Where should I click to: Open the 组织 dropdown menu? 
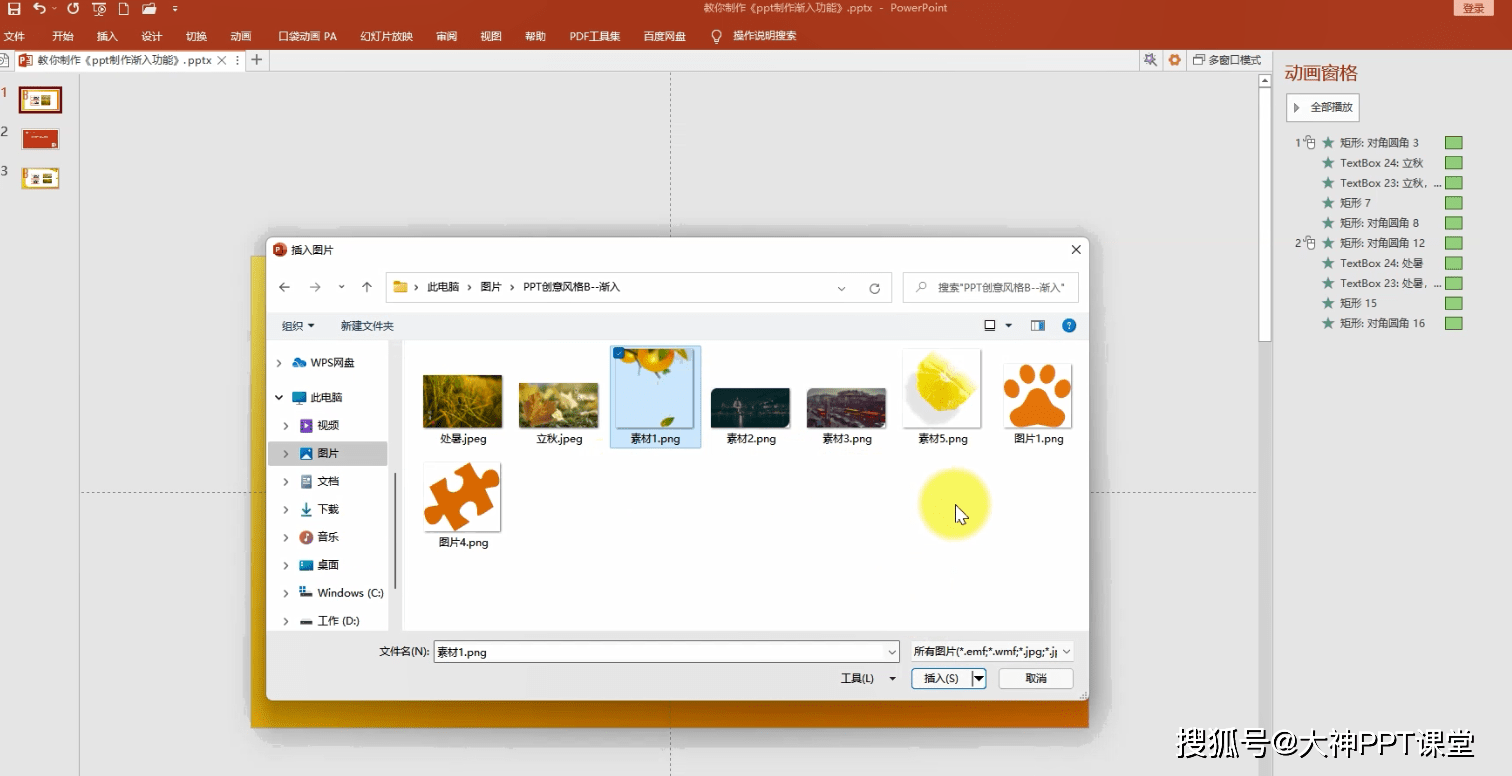pyautogui.click(x=298, y=326)
